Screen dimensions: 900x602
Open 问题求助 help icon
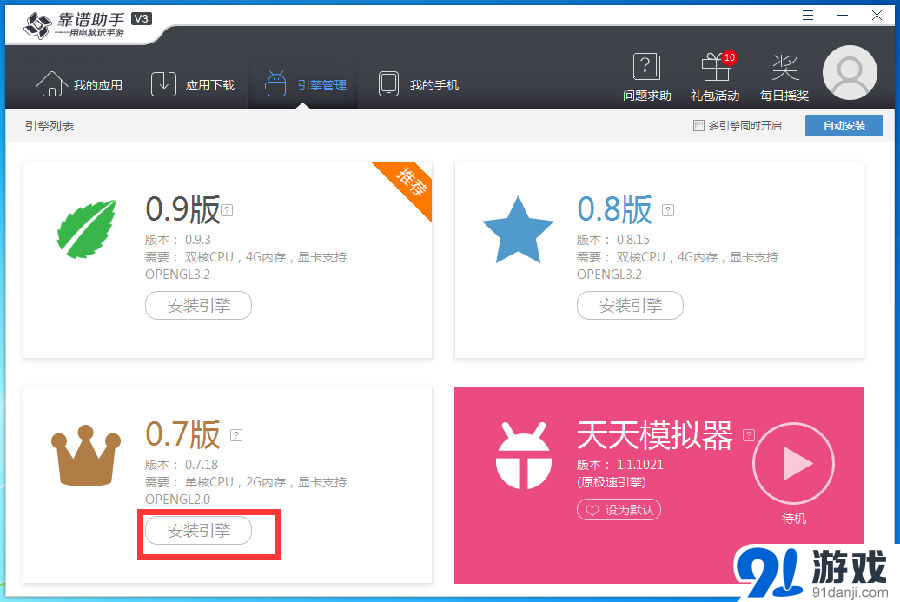[x=647, y=77]
